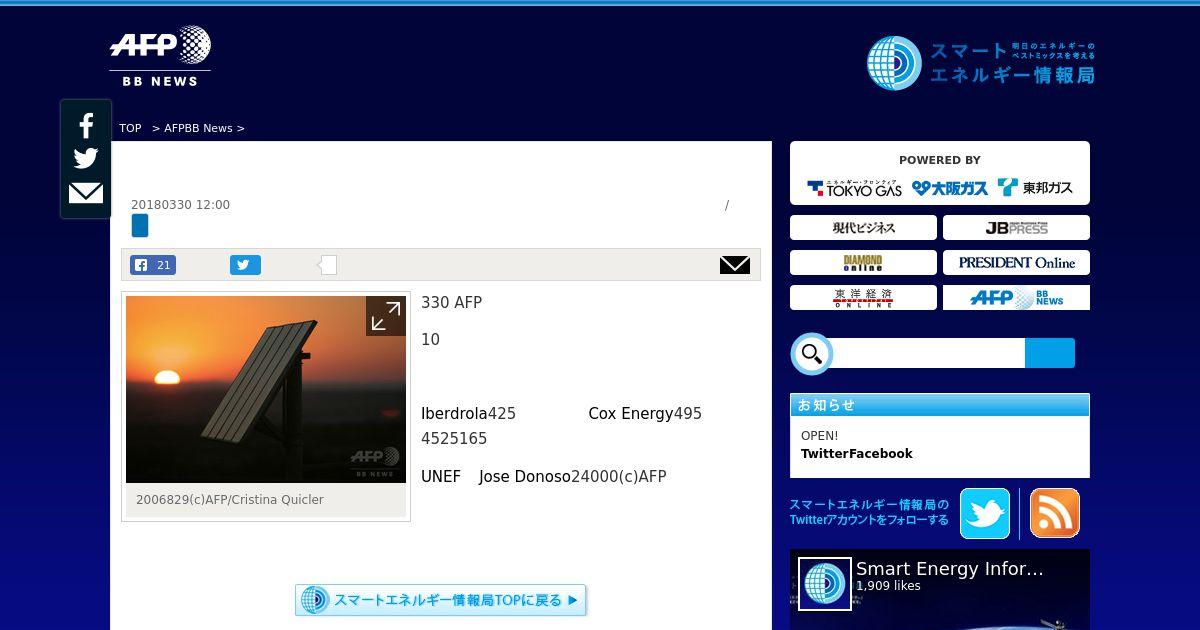Click the AFPBB News breadcrumb link
This screenshot has height=630, width=1200.
tap(198, 128)
